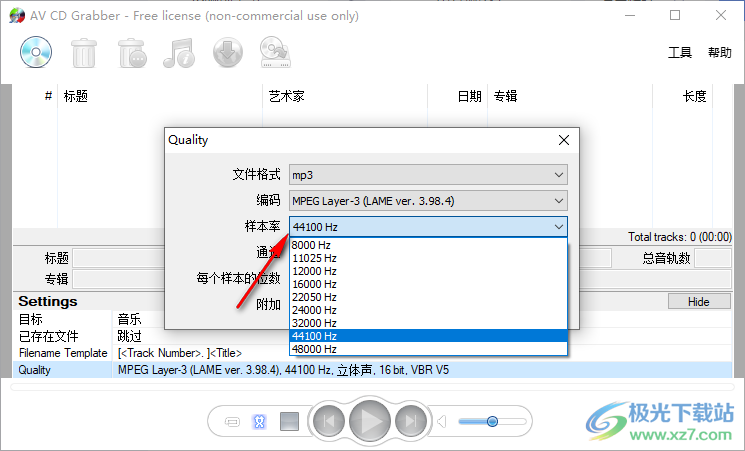Click the 日期 column header
745x451 pixels.
[x=458, y=96]
